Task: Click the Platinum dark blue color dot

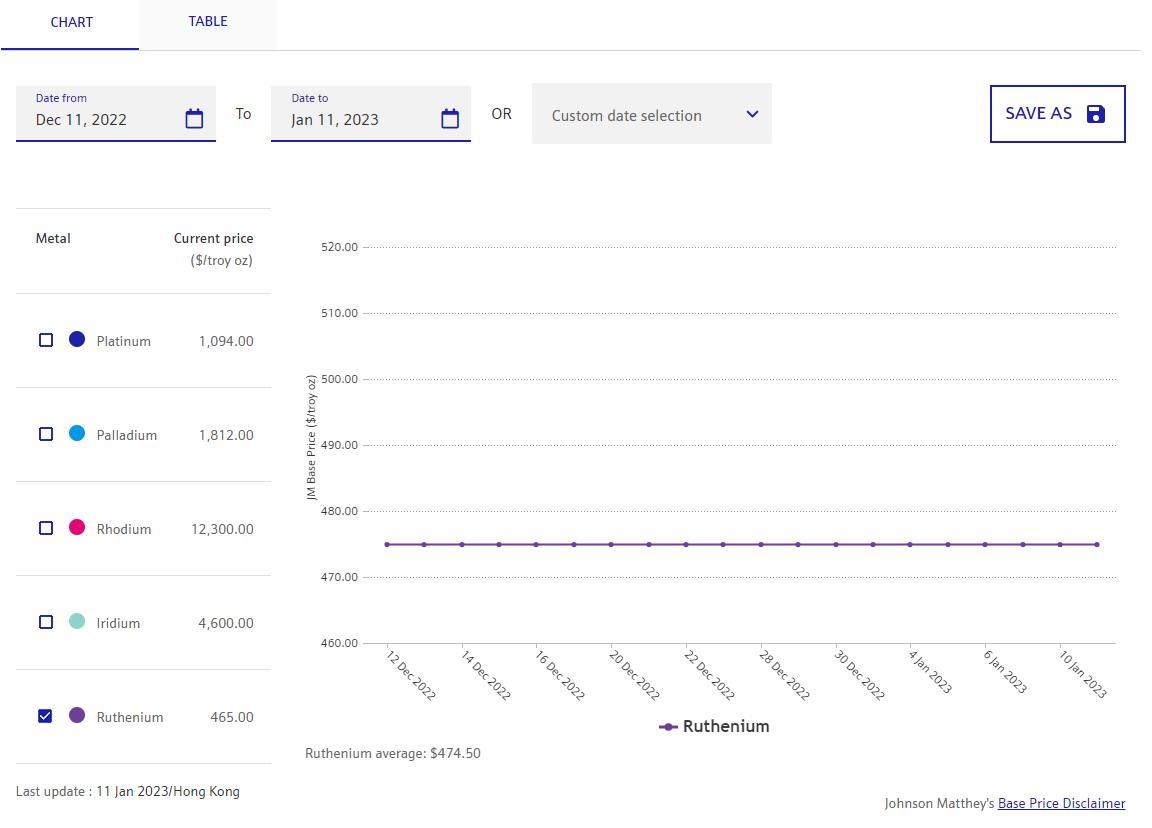Action: click(77, 340)
